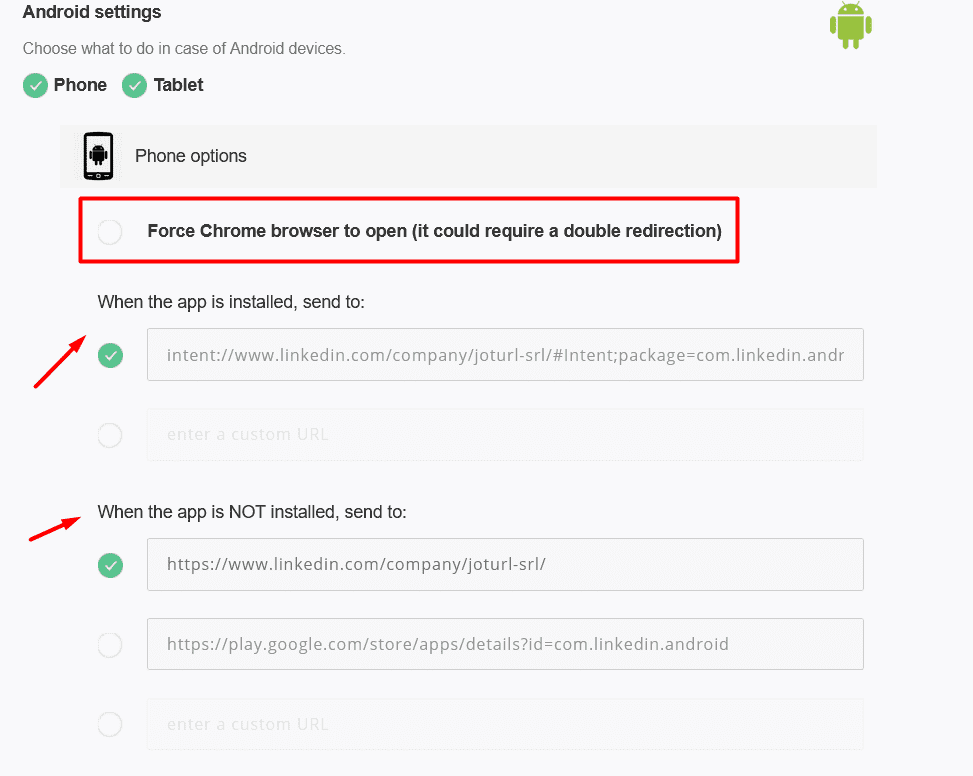Select custom URL option under app installed
This screenshot has height=776, width=973.
[x=110, y=435]
